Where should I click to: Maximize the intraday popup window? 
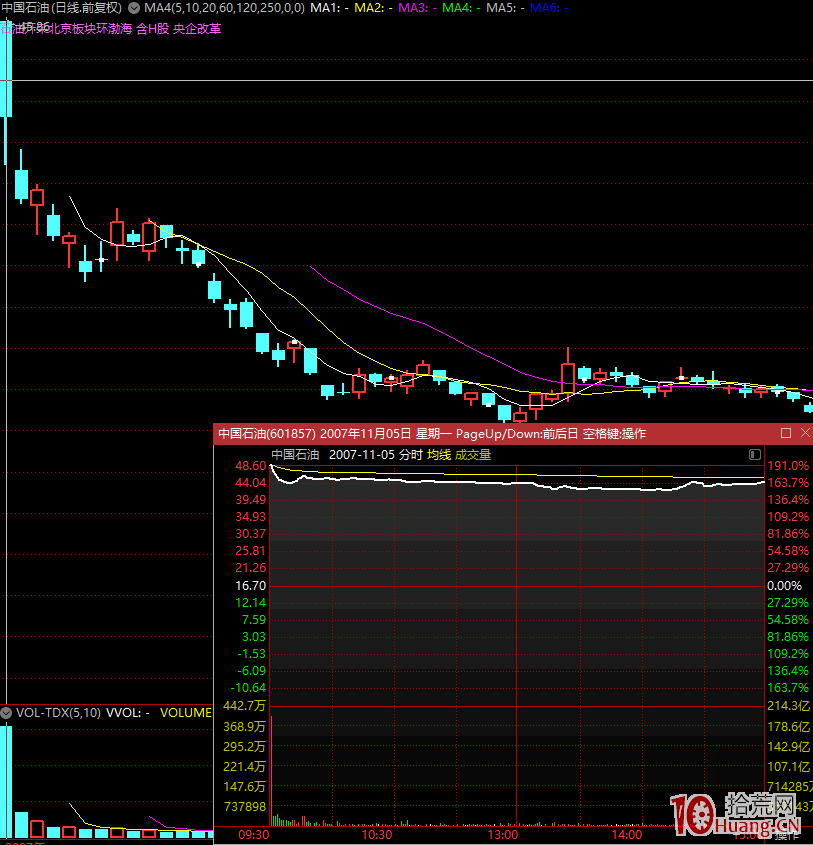click(x=786, y=433)
